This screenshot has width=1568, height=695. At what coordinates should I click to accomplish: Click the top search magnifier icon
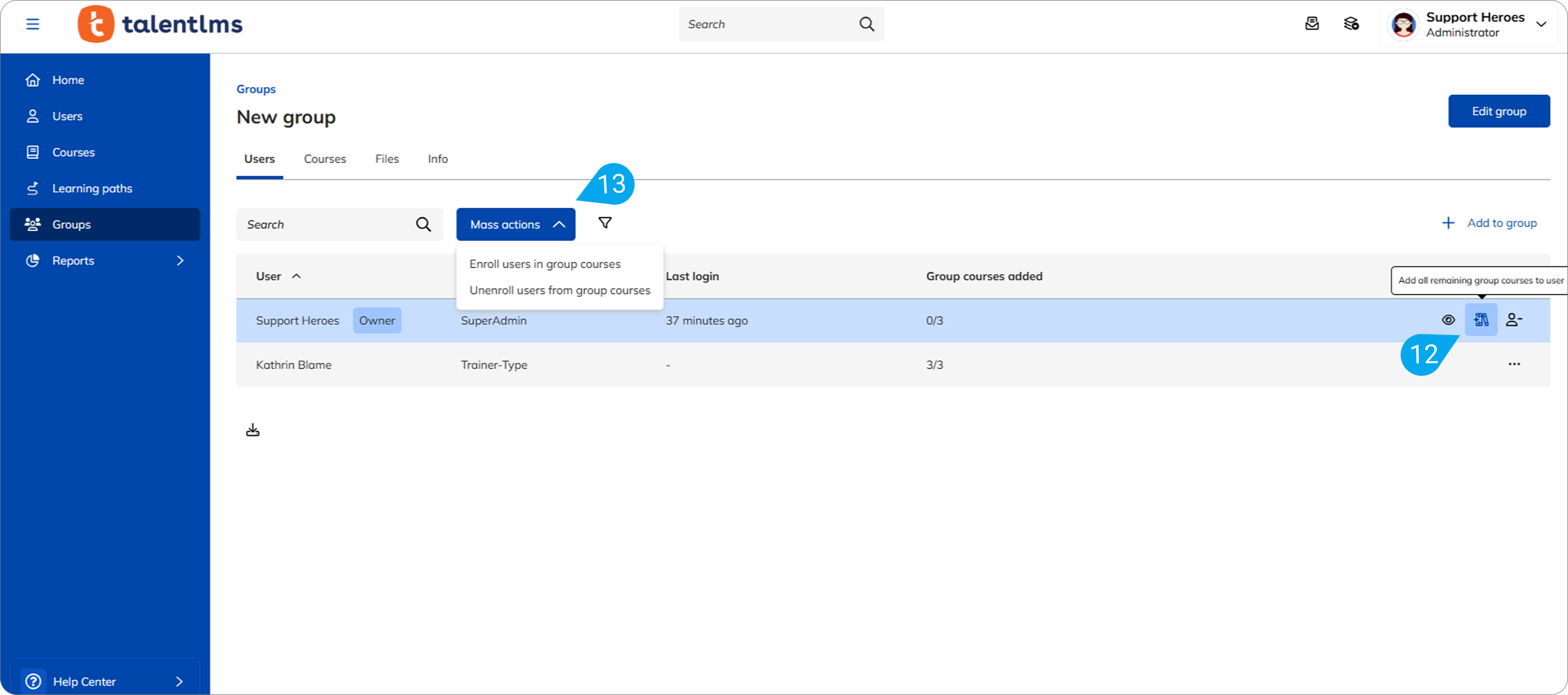866,24
